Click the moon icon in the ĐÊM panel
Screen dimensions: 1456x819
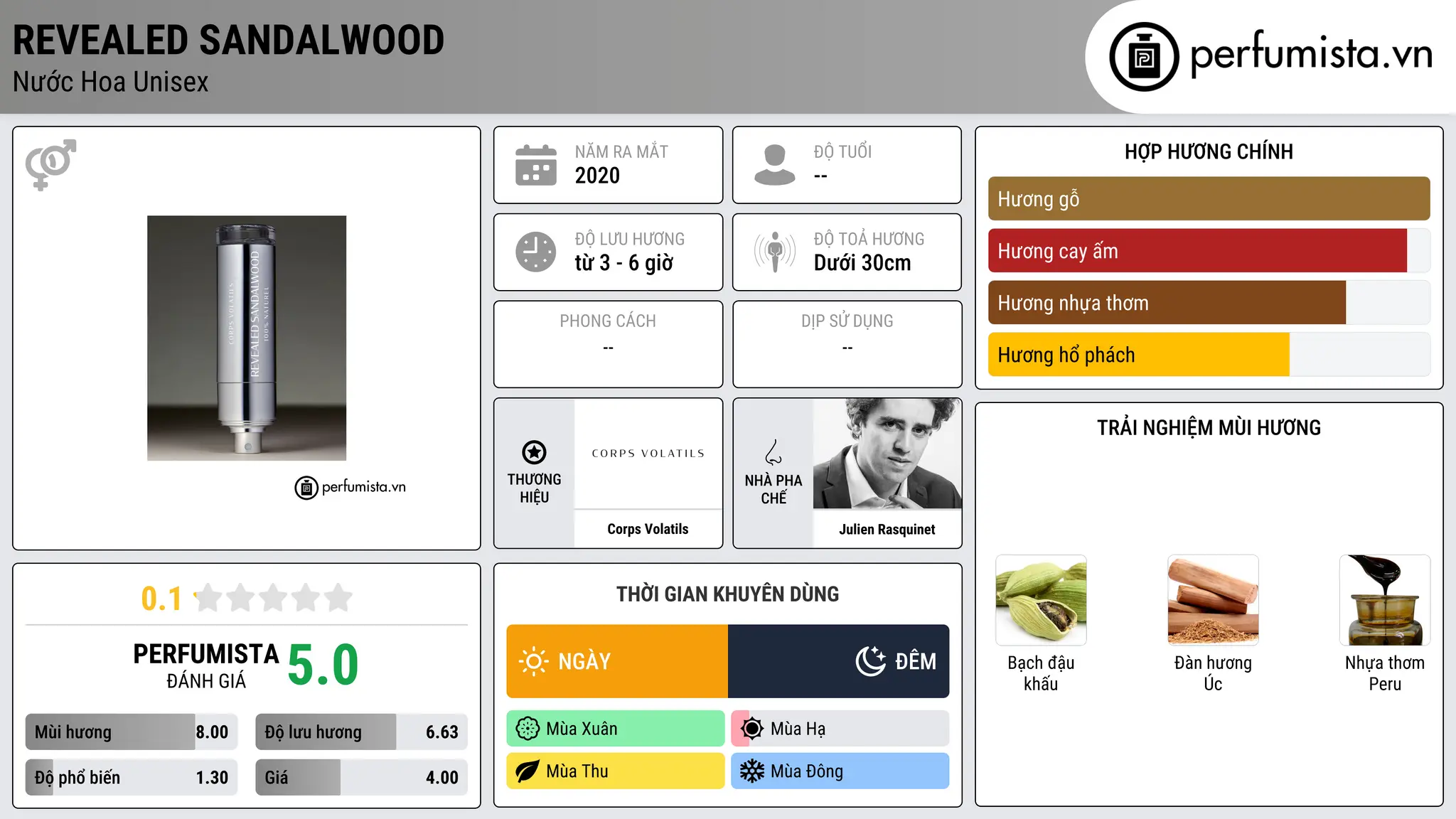pyautogui.click(x=871, y=661)
